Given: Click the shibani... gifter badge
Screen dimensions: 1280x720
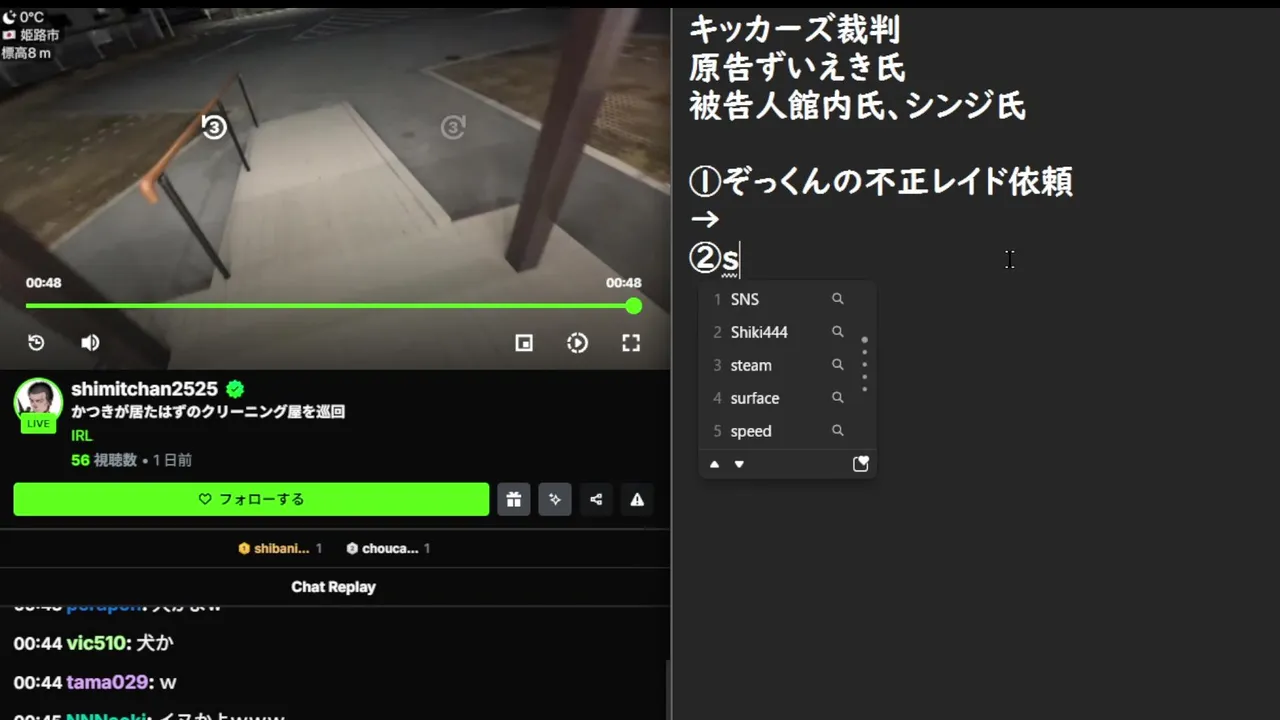Looking at the screenshot, I should [280, 548].
